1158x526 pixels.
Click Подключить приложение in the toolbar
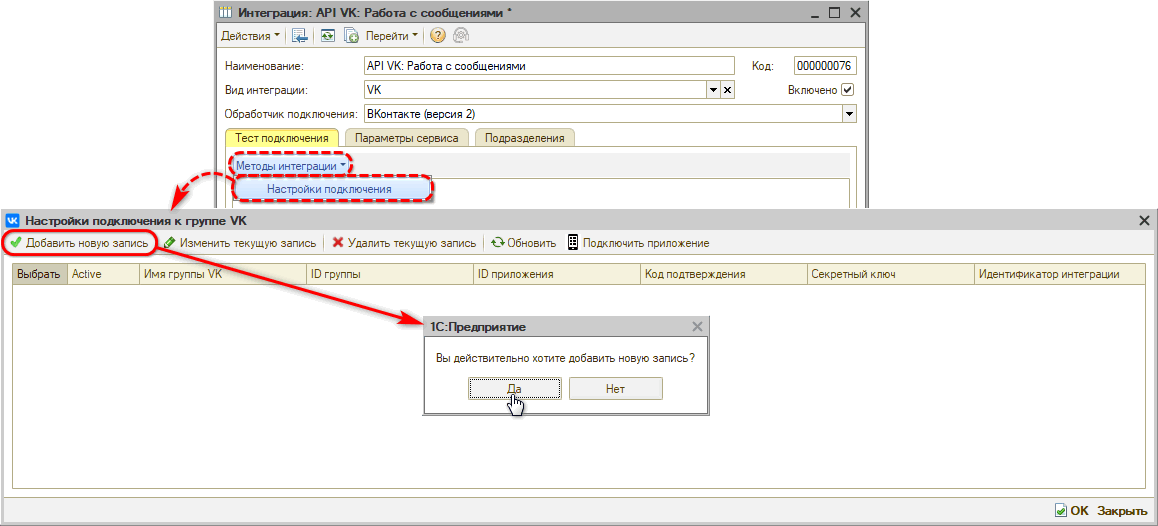[638, 243]
